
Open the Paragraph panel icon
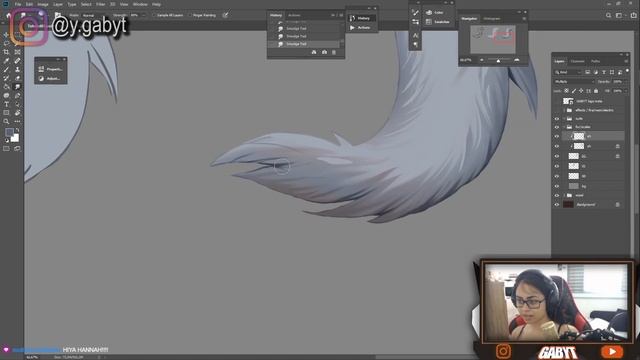pos(415,44)
